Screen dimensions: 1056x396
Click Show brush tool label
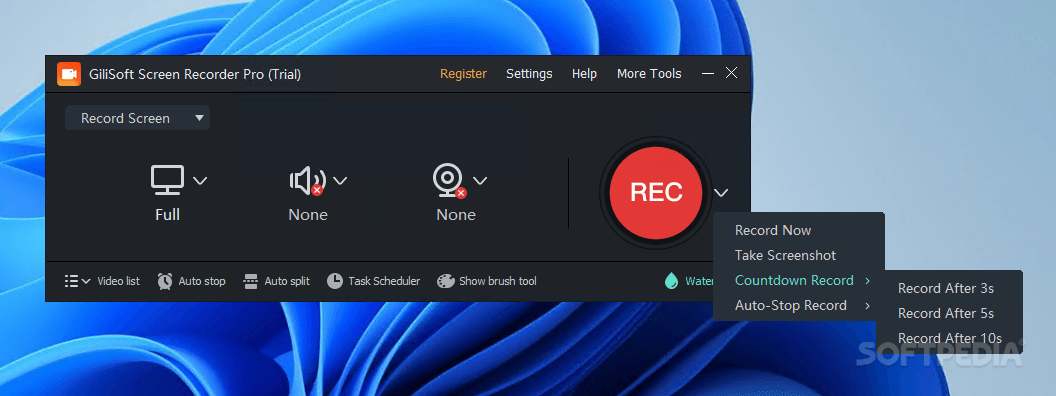(498, 281)
